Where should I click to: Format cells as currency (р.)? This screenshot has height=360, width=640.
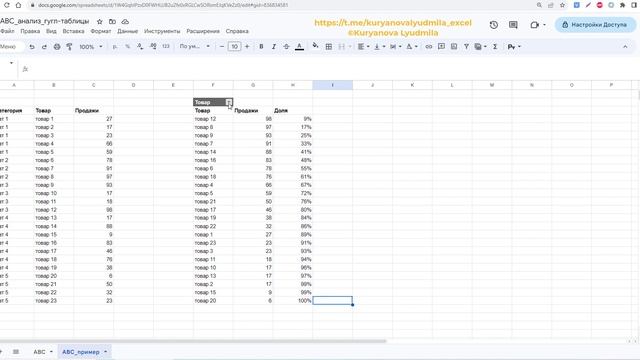[115, 47]
